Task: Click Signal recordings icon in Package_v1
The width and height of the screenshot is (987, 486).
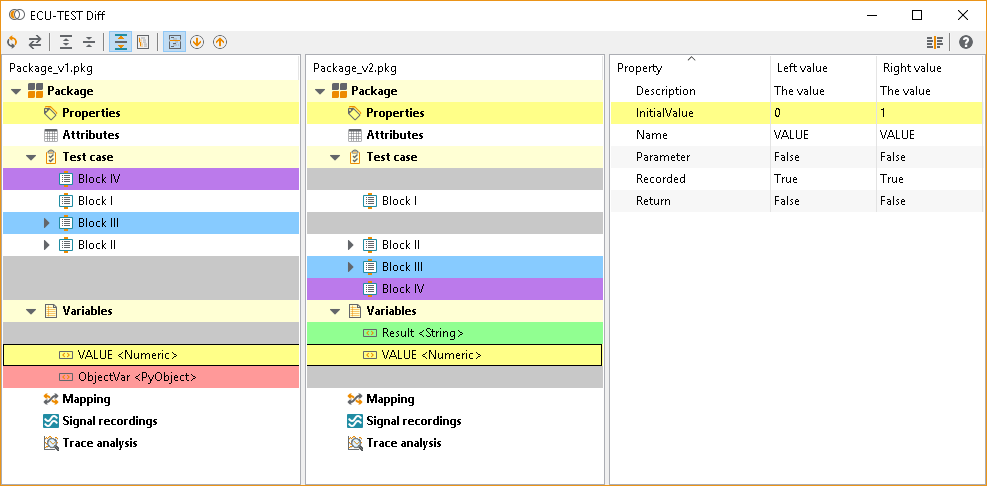Action: pos(51,421)
